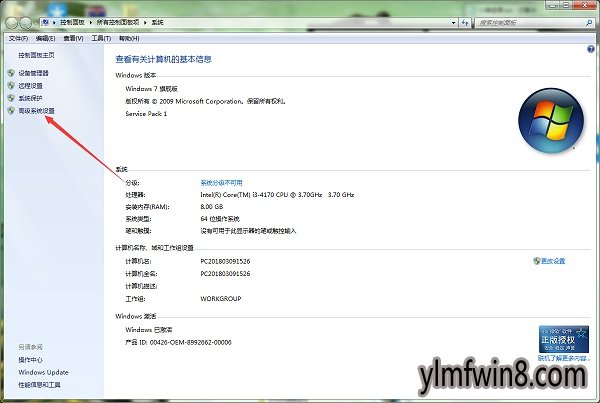Go to 控制面板主页

36,55
